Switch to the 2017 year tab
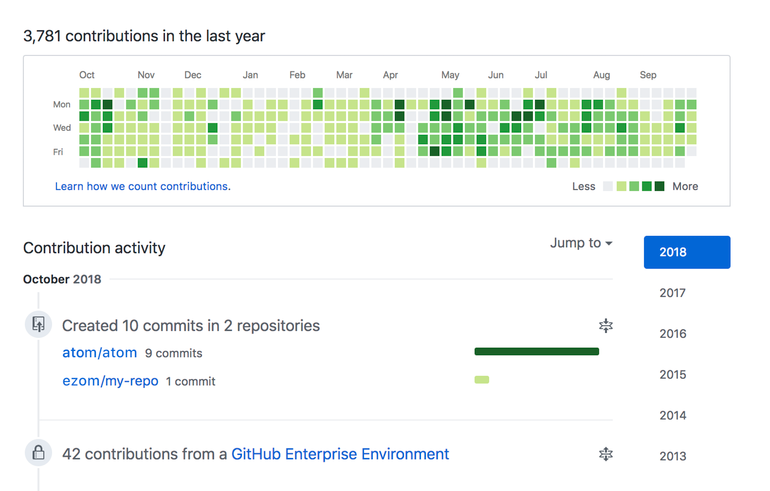Viewport: 770px width, 491px height. pos(673,293)
